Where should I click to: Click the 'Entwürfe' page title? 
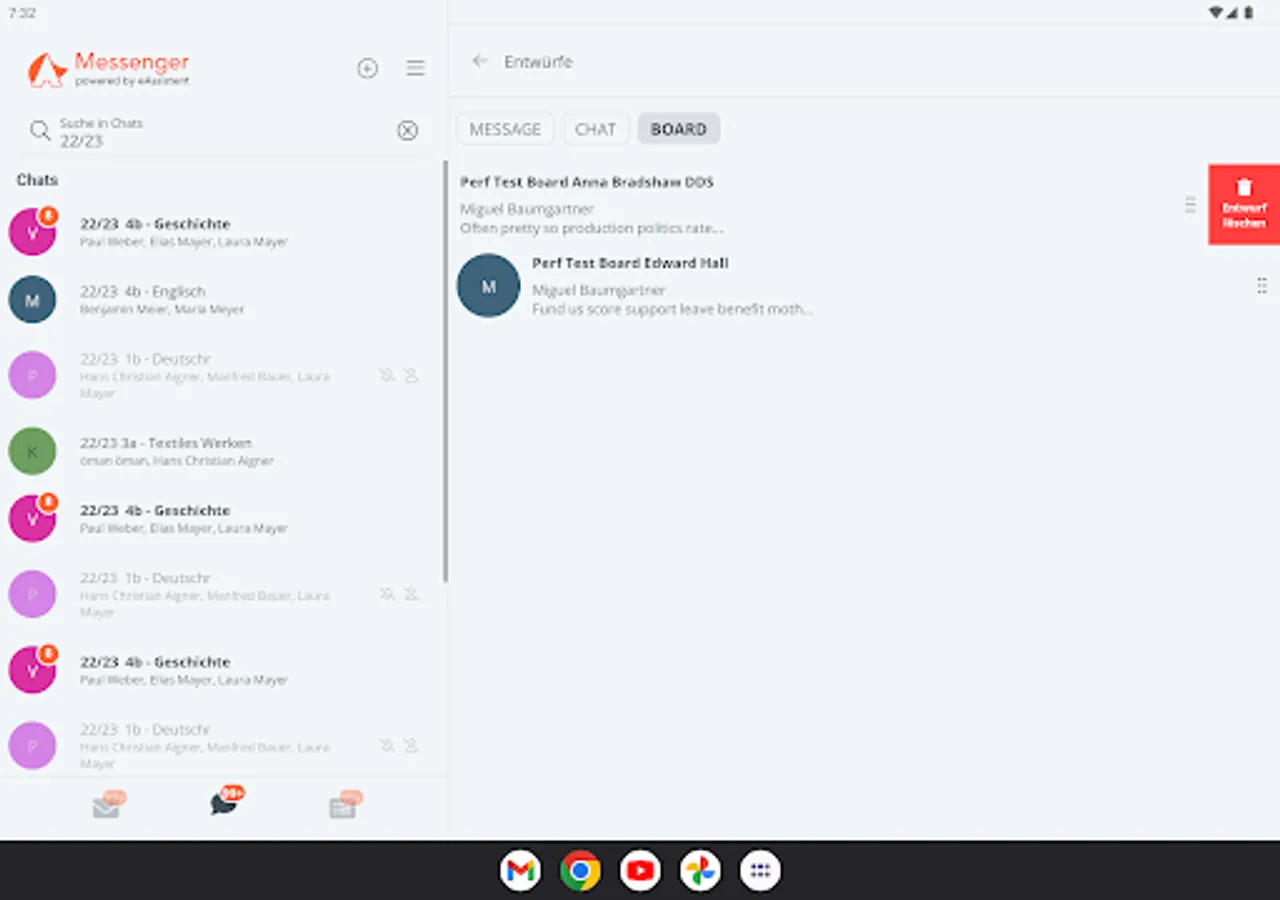(x=538, y=62)
